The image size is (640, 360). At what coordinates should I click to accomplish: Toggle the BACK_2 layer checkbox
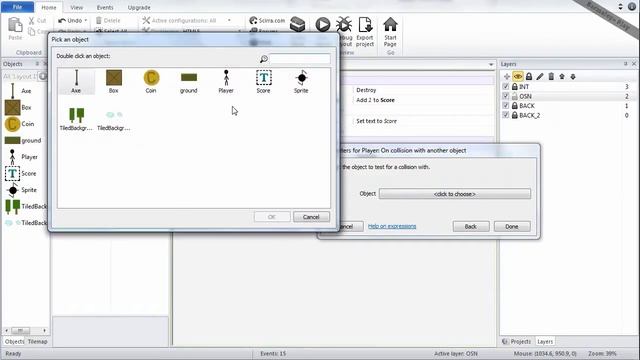click(506, 116)
